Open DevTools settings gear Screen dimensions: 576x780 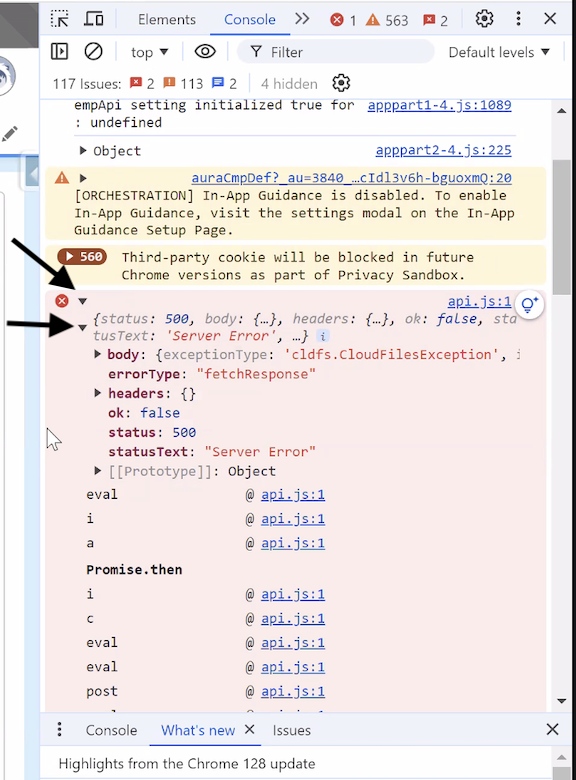coord(484,19)
